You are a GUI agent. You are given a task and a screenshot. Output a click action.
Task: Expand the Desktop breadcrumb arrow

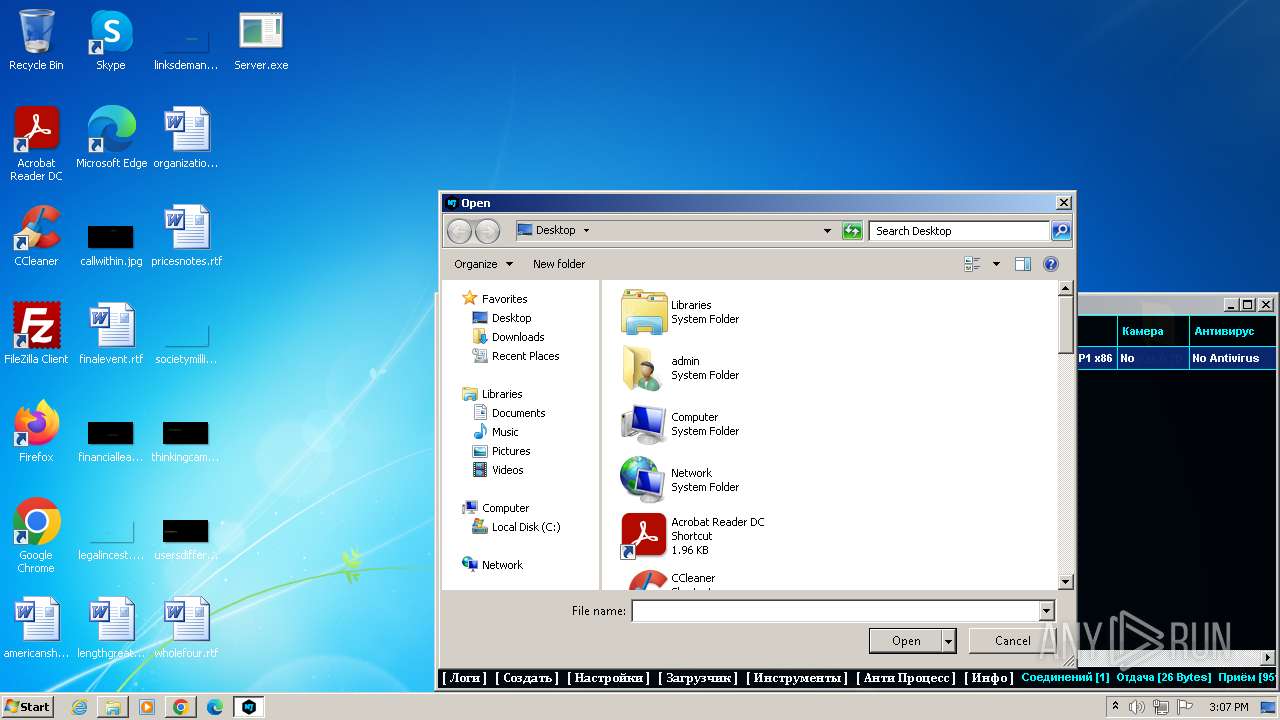coord(586,230)
